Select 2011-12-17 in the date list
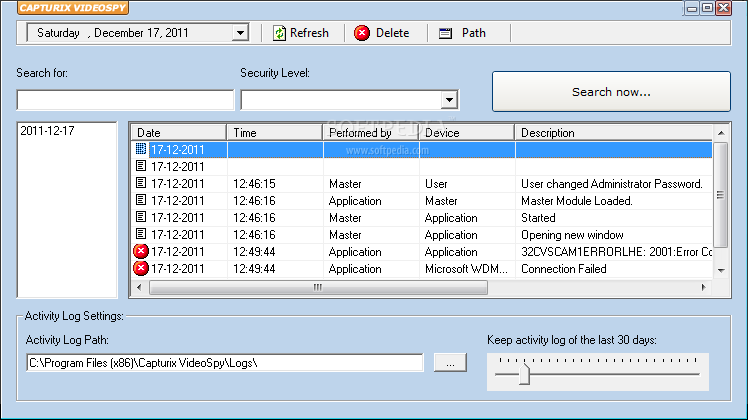Screen dimensions: 748x420 click(x=47, y=131)
